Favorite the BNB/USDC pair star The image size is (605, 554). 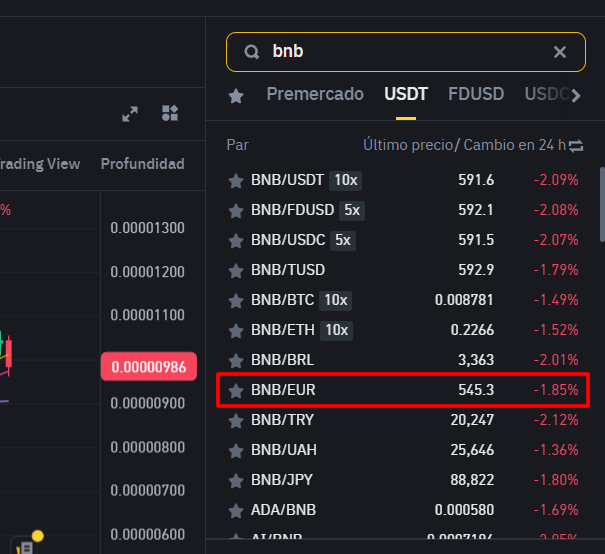coord(236,240)
